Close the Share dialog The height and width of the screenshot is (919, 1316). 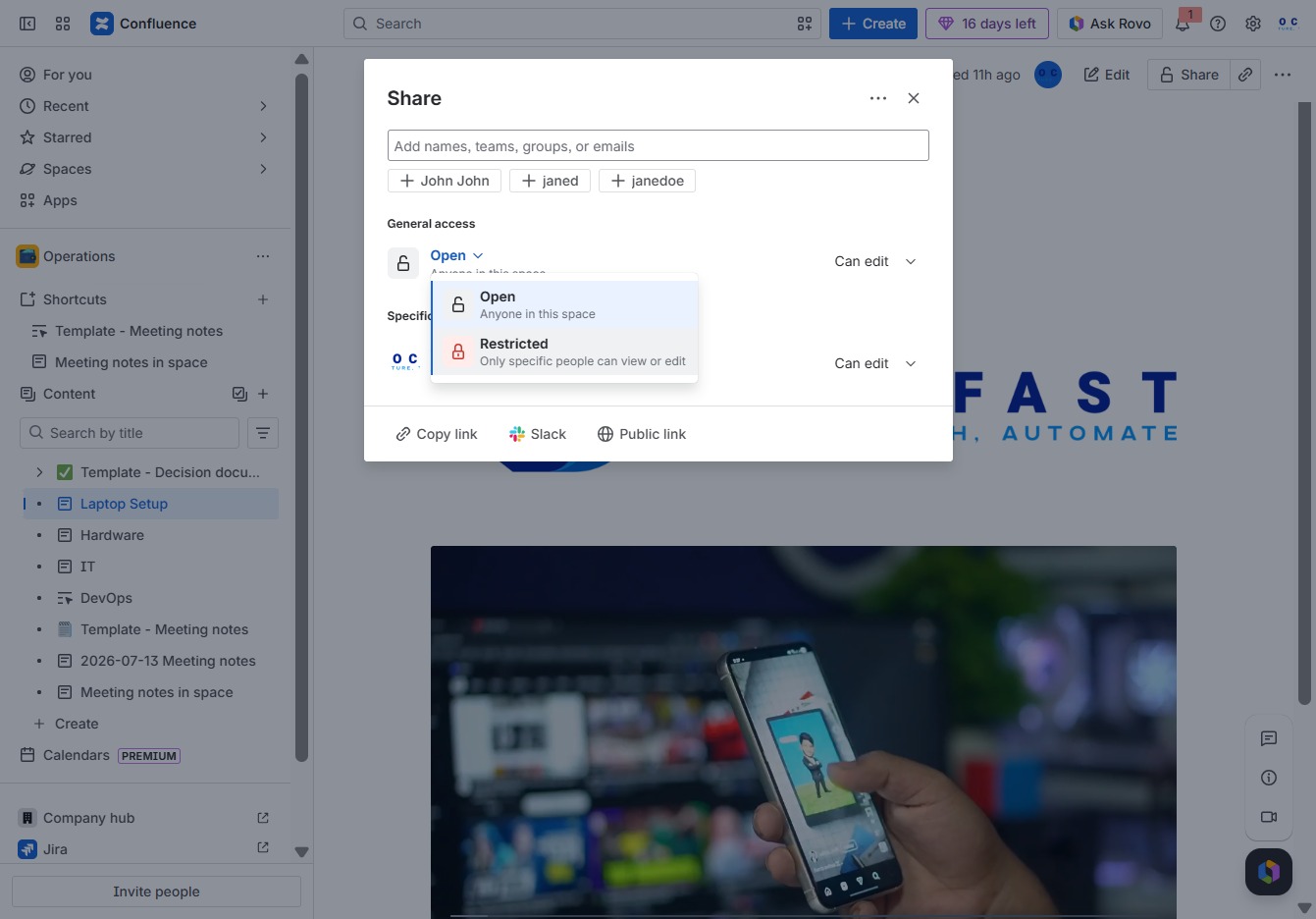[914, 98]
